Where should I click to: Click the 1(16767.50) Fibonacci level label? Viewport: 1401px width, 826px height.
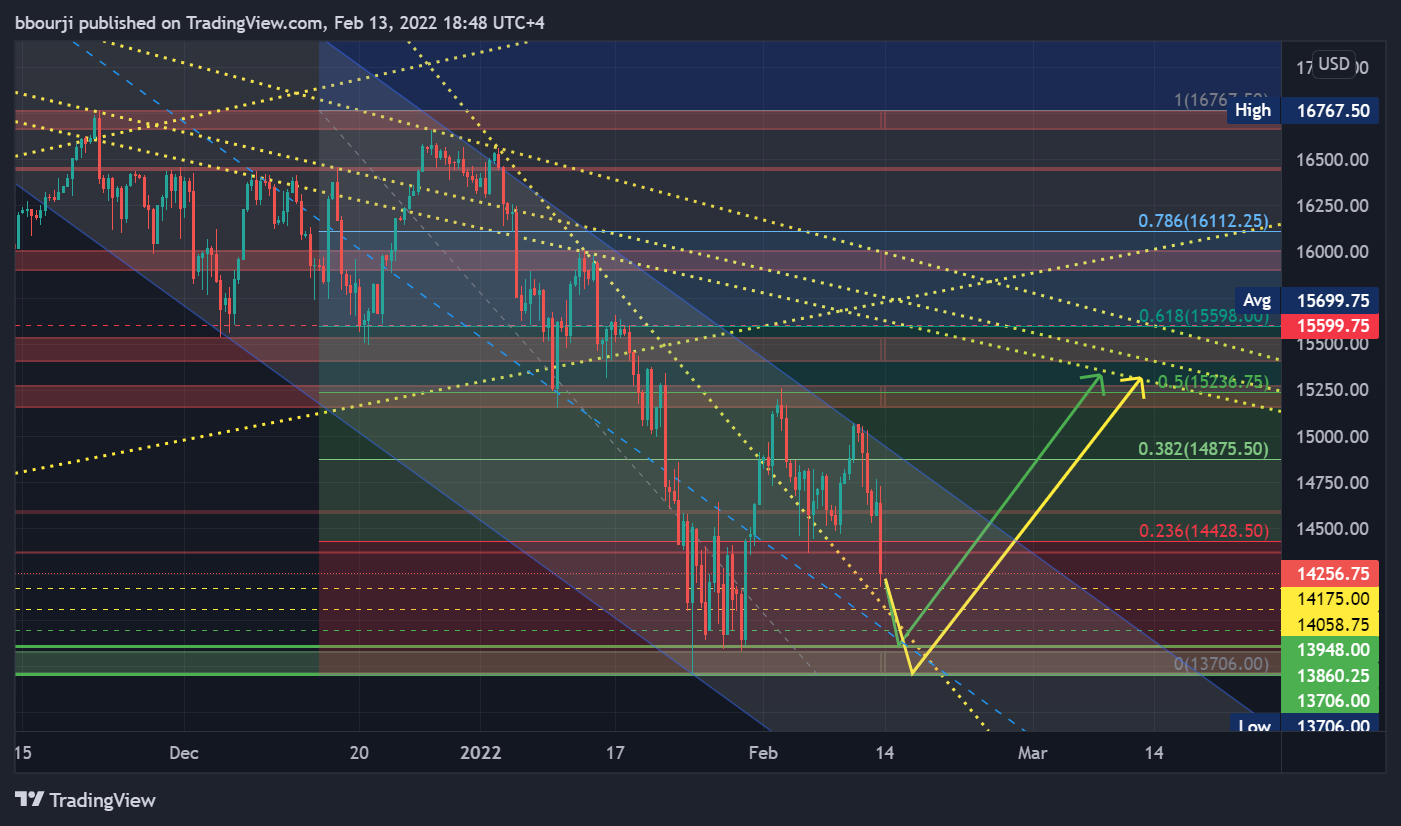1221,100
